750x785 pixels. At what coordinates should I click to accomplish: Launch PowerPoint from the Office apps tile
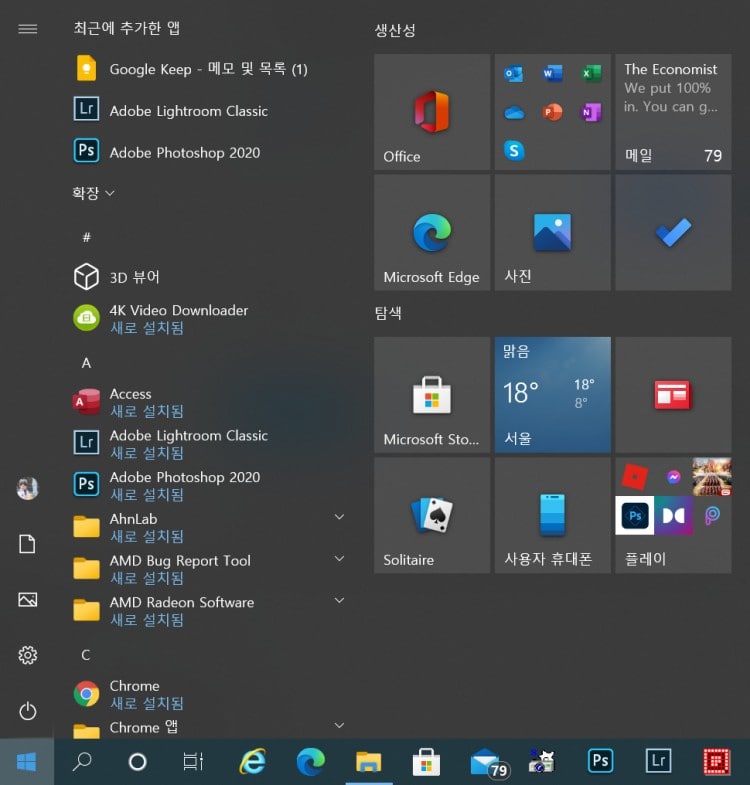coord(552,112)
